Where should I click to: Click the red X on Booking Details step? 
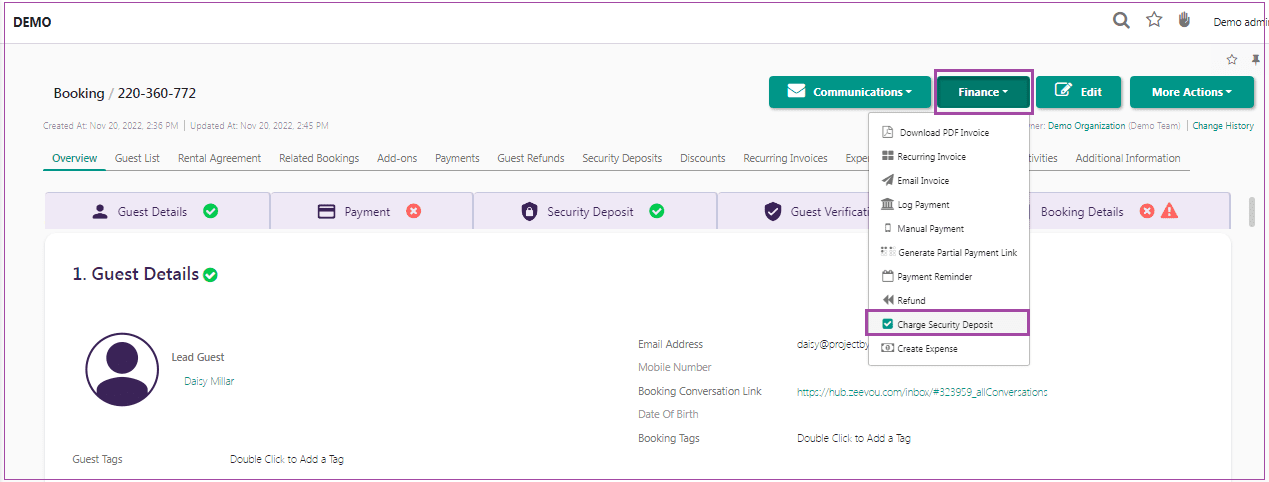coord(1147,211)
